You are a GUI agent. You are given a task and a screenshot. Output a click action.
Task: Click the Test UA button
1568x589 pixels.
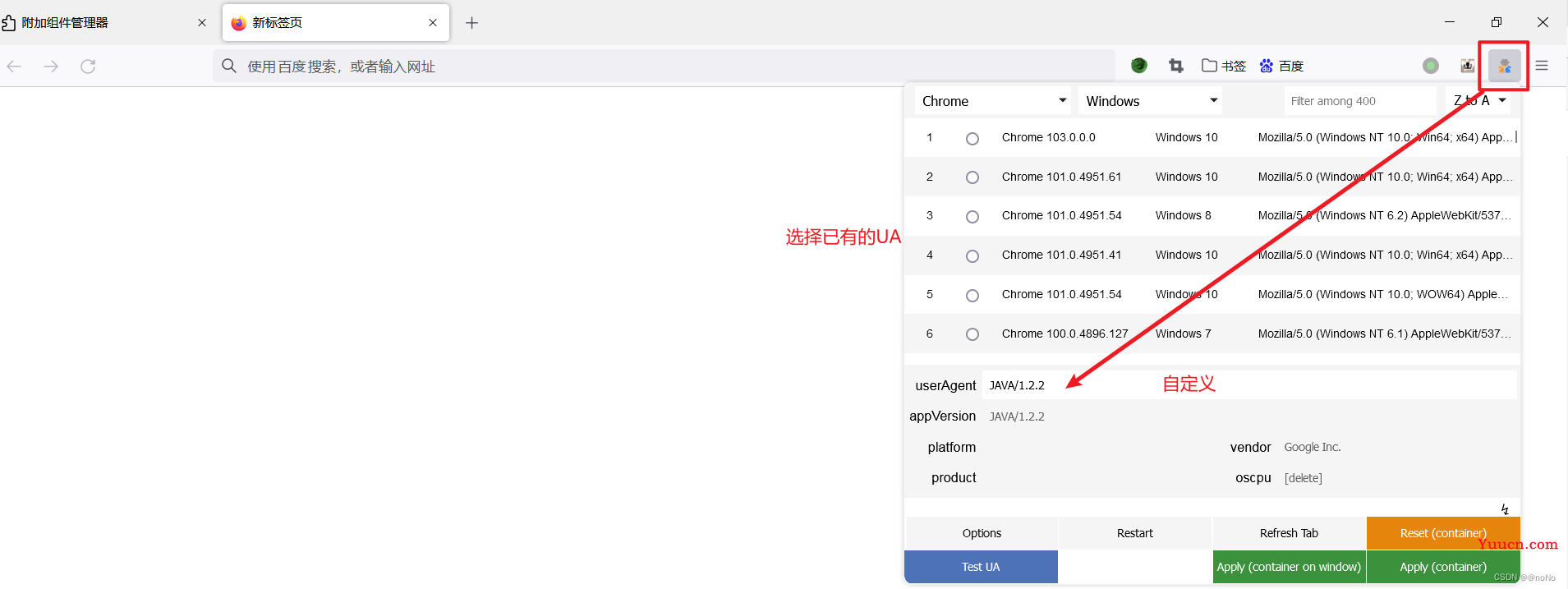click(981, 567)
